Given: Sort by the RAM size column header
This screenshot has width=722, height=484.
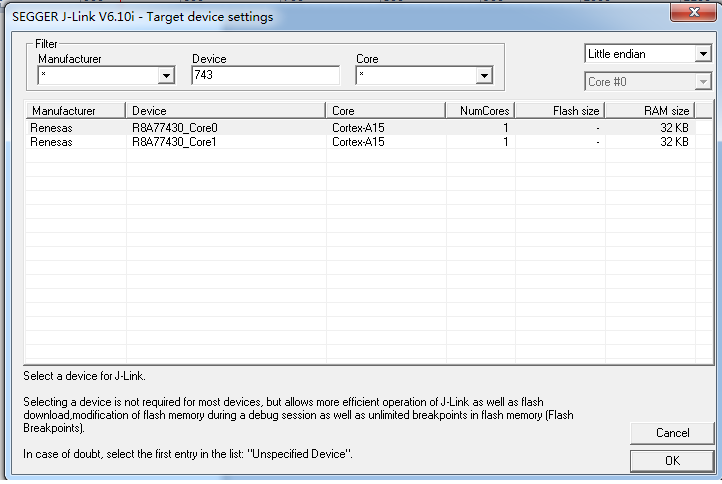Looking at the screenshot, I should click(650, 111).
